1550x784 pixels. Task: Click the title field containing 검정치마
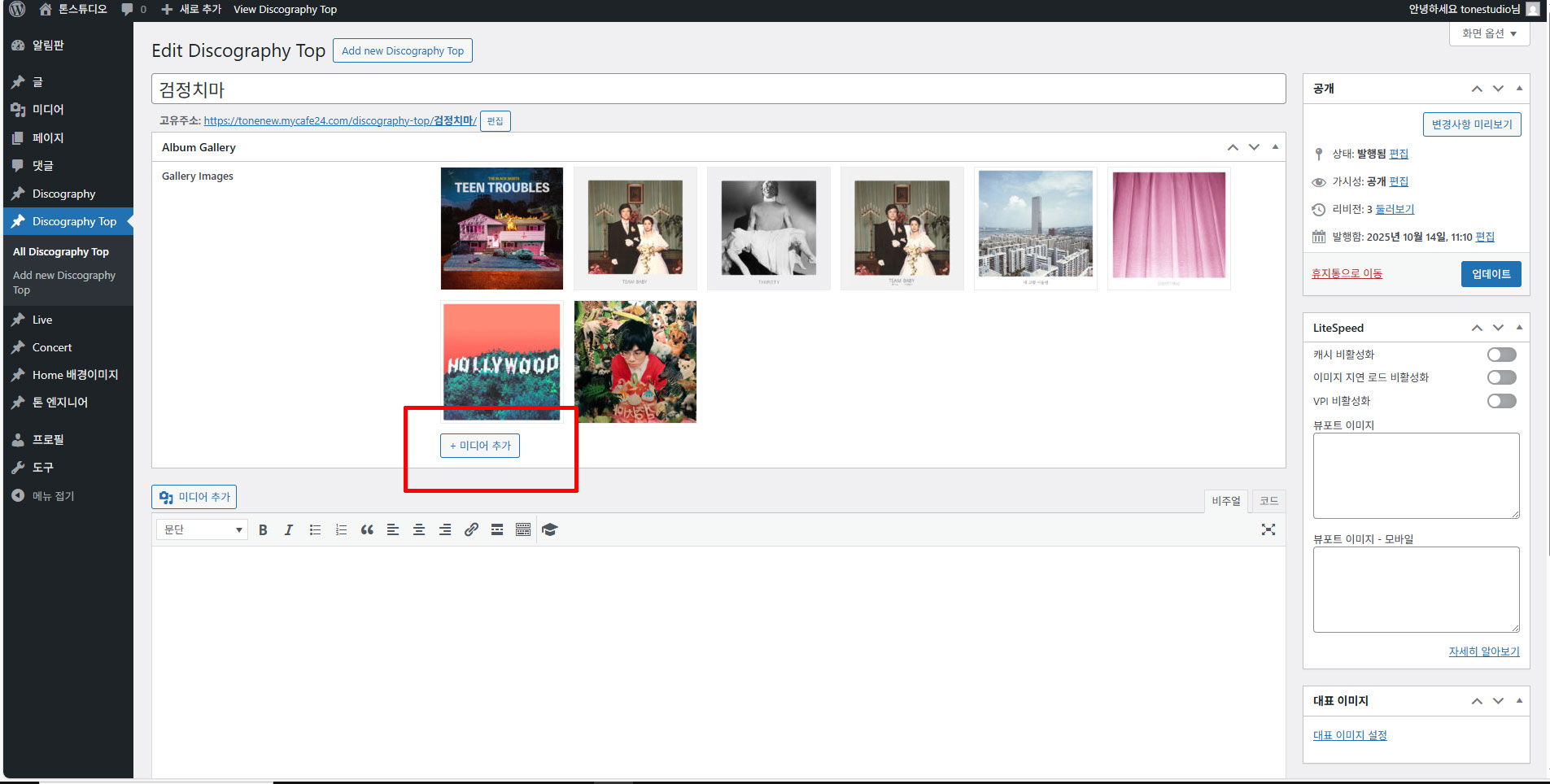click(718, 89)
